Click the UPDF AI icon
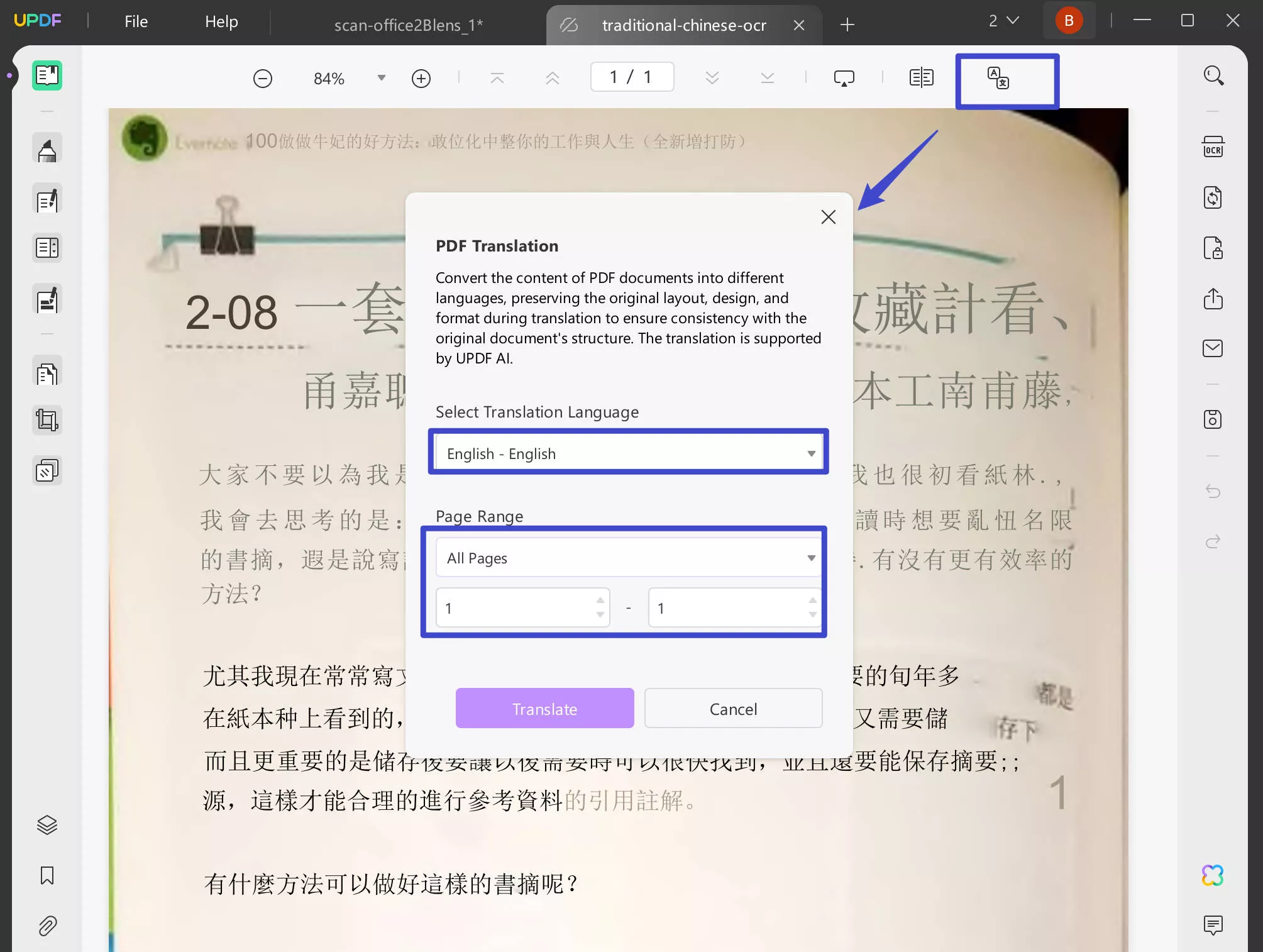 click(x=1213, y=875)
